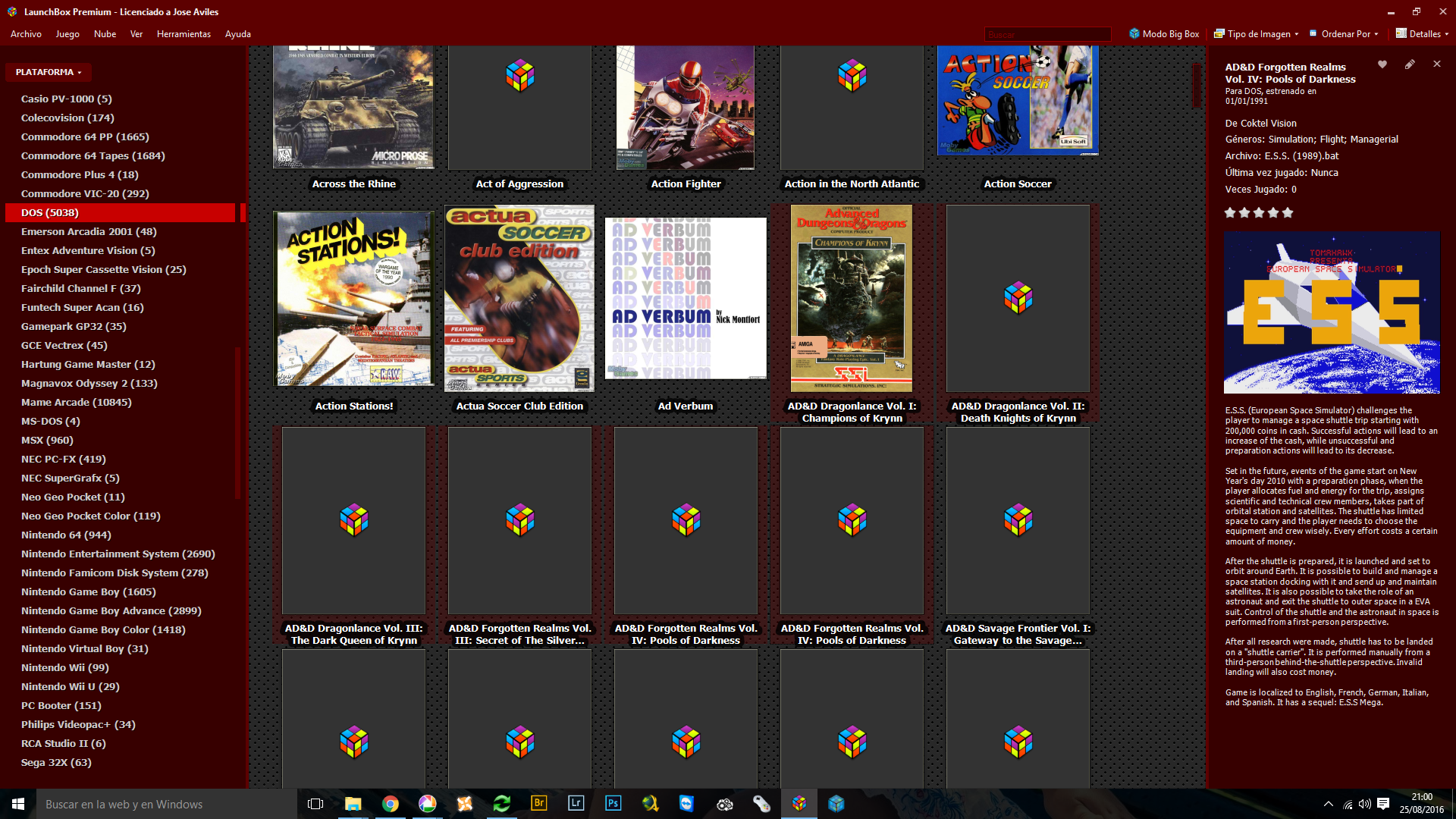Screen dimensions: 1456x819
Task: Select Across the Rhine cover
Action: point(353,107)
